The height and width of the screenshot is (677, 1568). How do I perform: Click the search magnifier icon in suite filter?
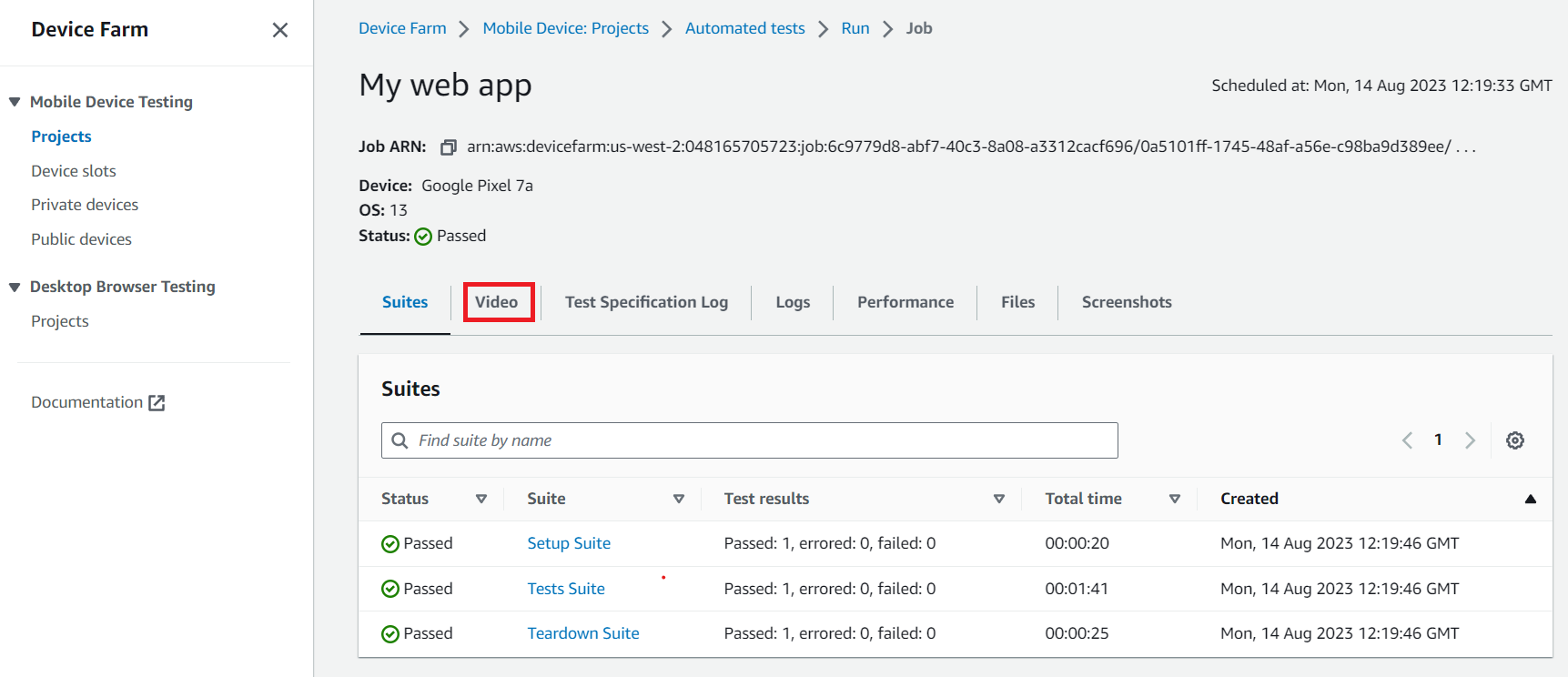(x=400, y=440)
